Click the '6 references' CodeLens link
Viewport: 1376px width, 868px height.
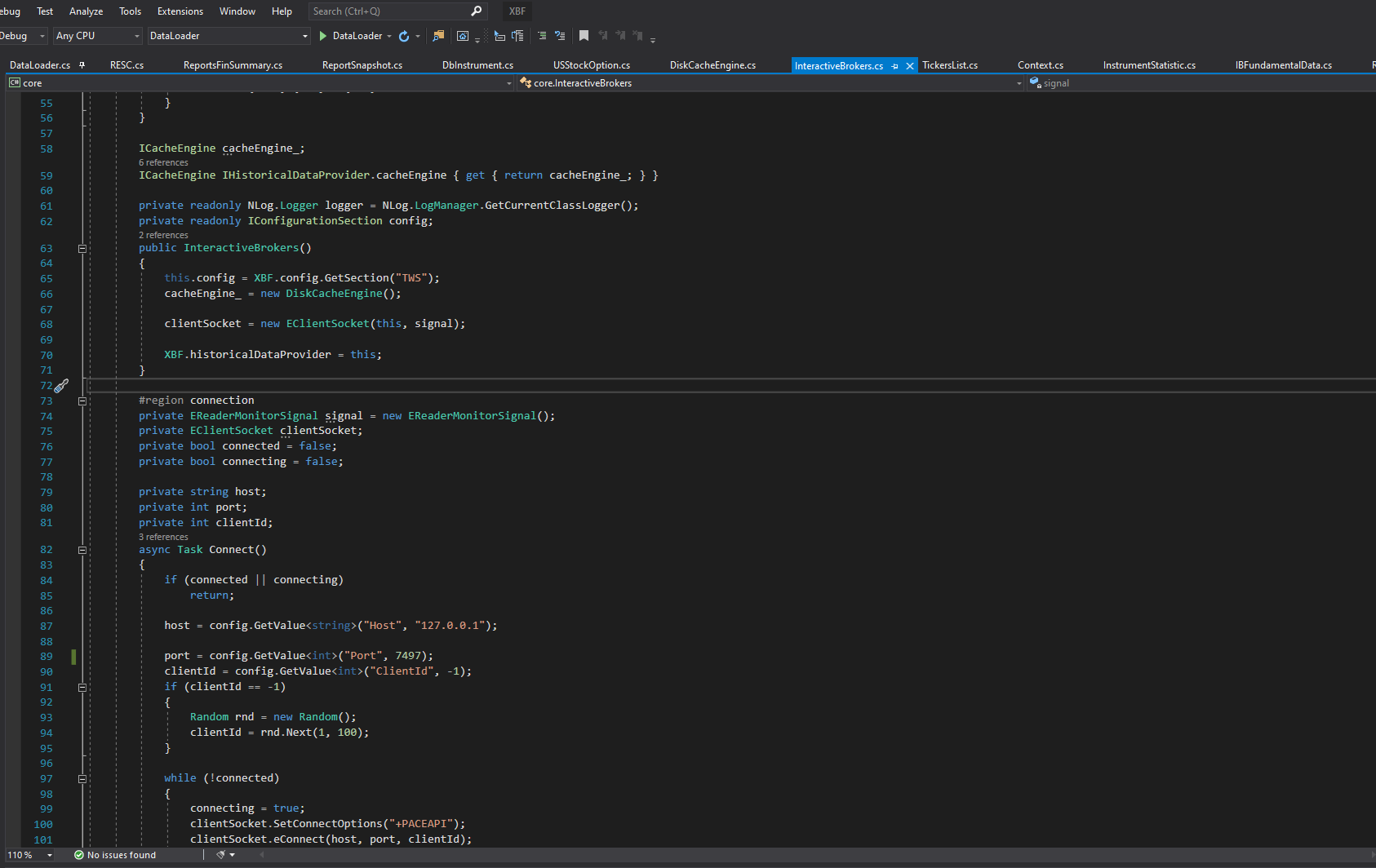click(163, 163)
